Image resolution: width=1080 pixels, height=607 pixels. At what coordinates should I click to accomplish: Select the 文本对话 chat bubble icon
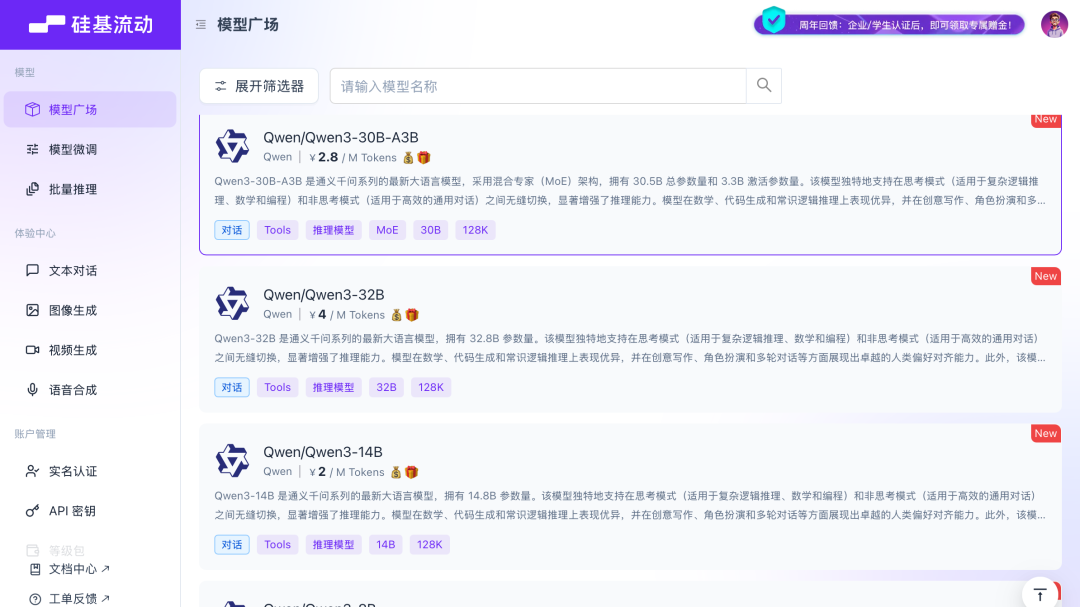pyautogui.click(x=32, y=270)
